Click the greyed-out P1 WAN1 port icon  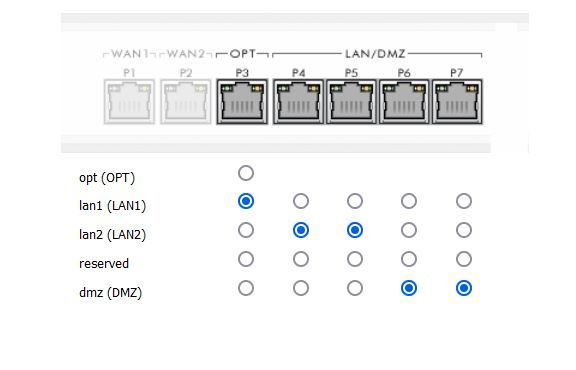tap(129, 102)
